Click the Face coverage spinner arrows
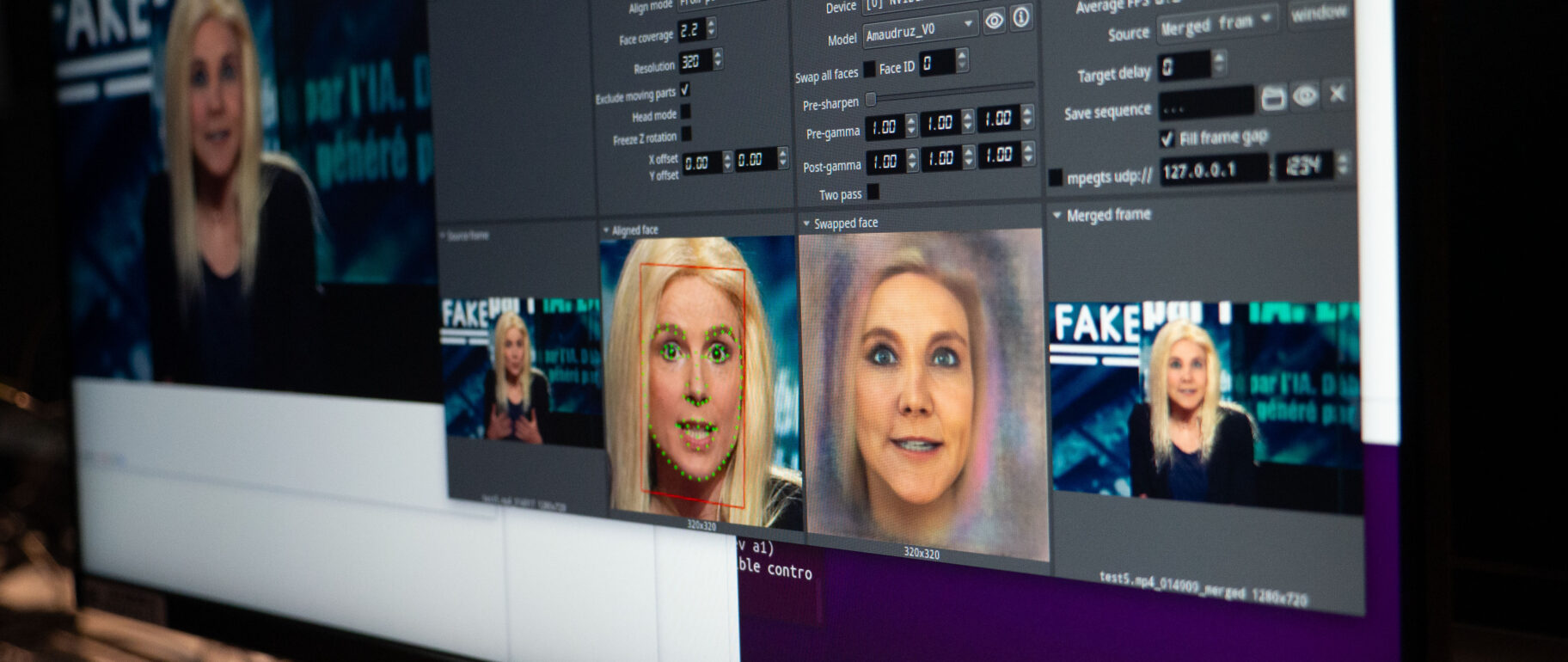The height and width of the screenshot is (662, 1568). 711,28
